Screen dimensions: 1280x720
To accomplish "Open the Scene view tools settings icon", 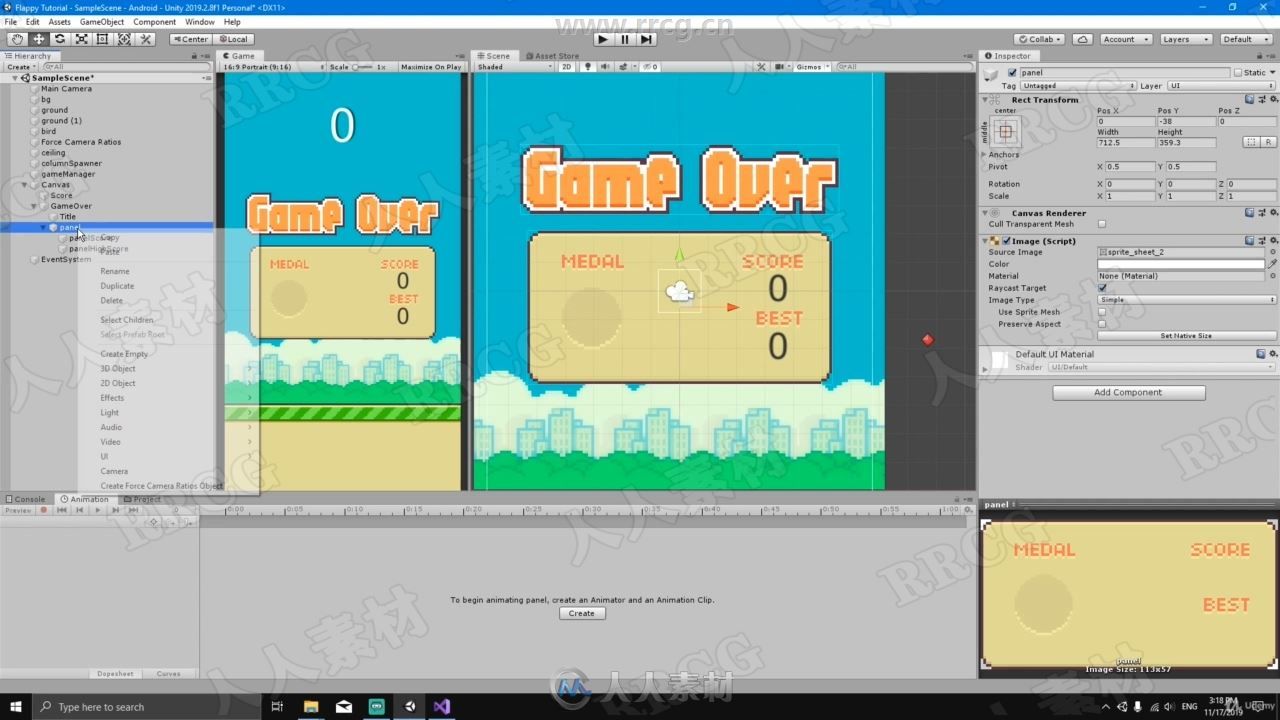I will [x=761, y=67].
